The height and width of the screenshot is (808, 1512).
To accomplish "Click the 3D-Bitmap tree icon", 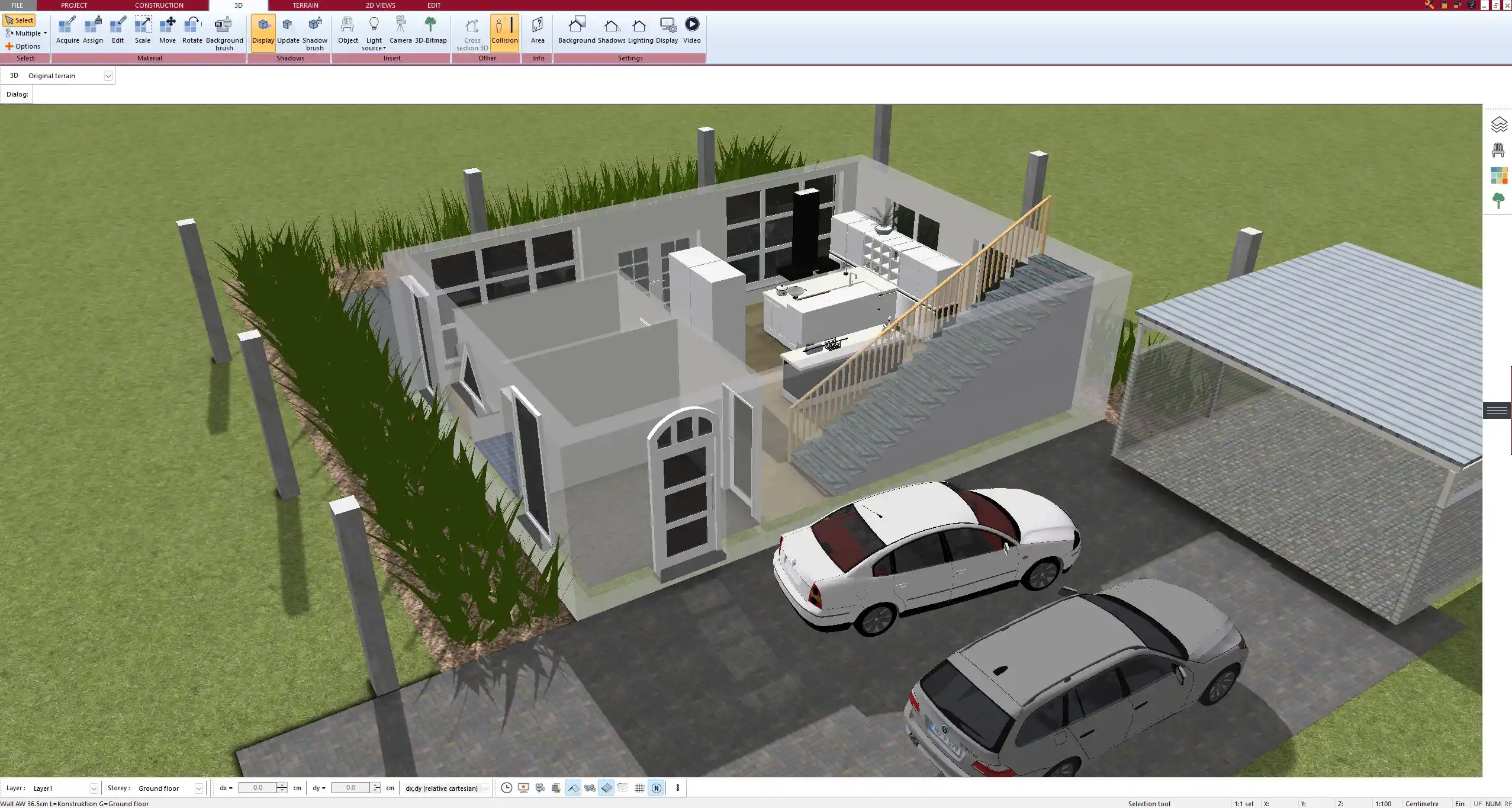I will [x=431, y=31].
